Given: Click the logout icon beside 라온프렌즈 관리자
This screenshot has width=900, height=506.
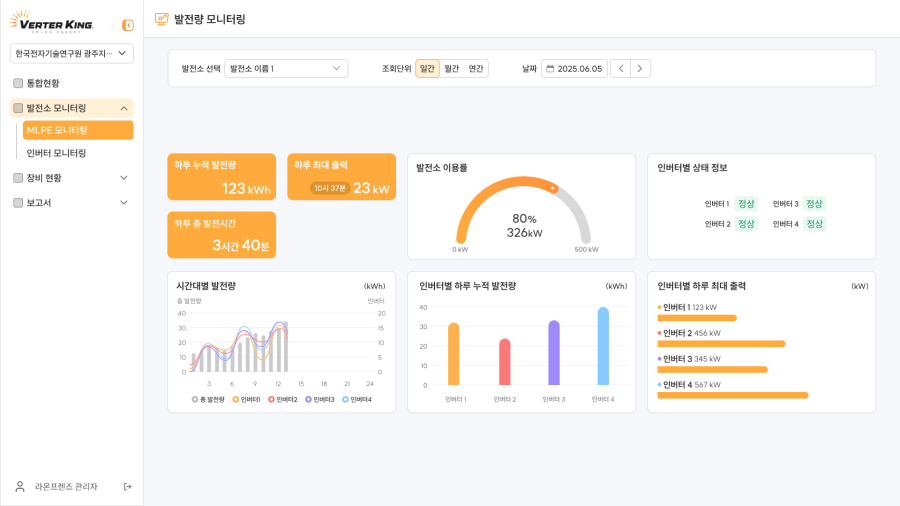Looking at the screenshot, I should [127, 487].
